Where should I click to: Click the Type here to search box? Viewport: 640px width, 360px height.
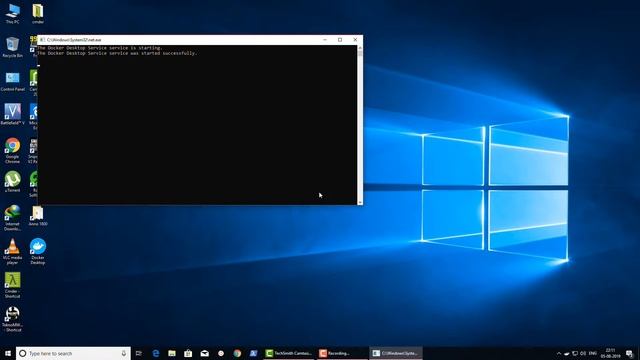(73, 353)
